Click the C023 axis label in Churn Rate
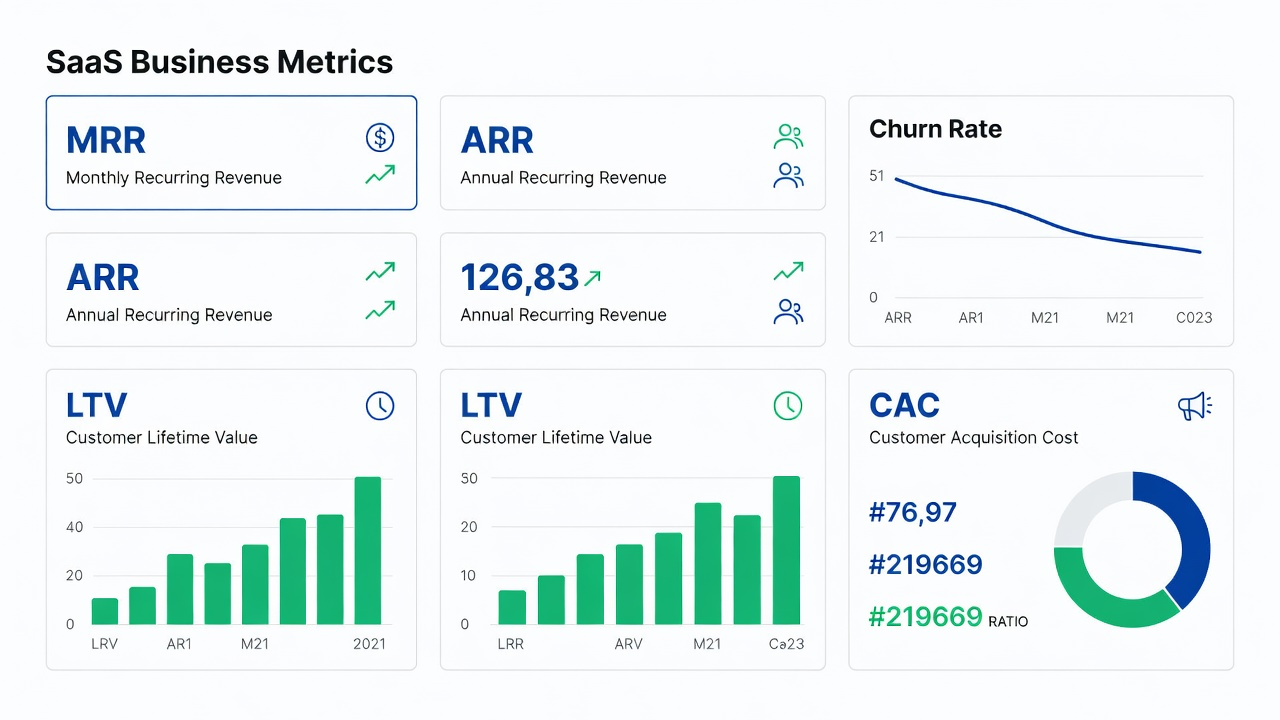This screenshot has width=1280, height=720. 1194,318
